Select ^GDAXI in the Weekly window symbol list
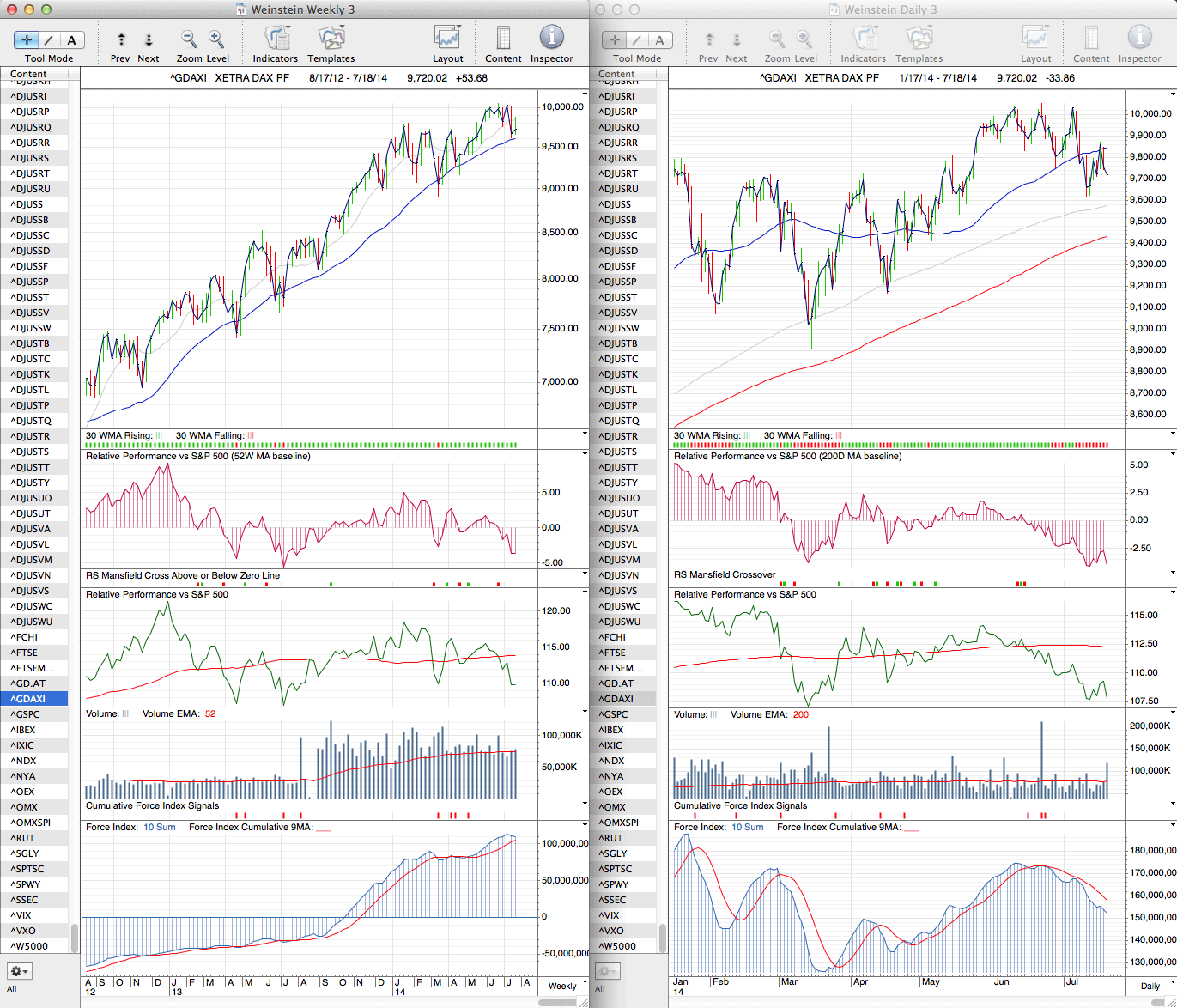Screen dimensions: 1177x1008 pos(34,699)
